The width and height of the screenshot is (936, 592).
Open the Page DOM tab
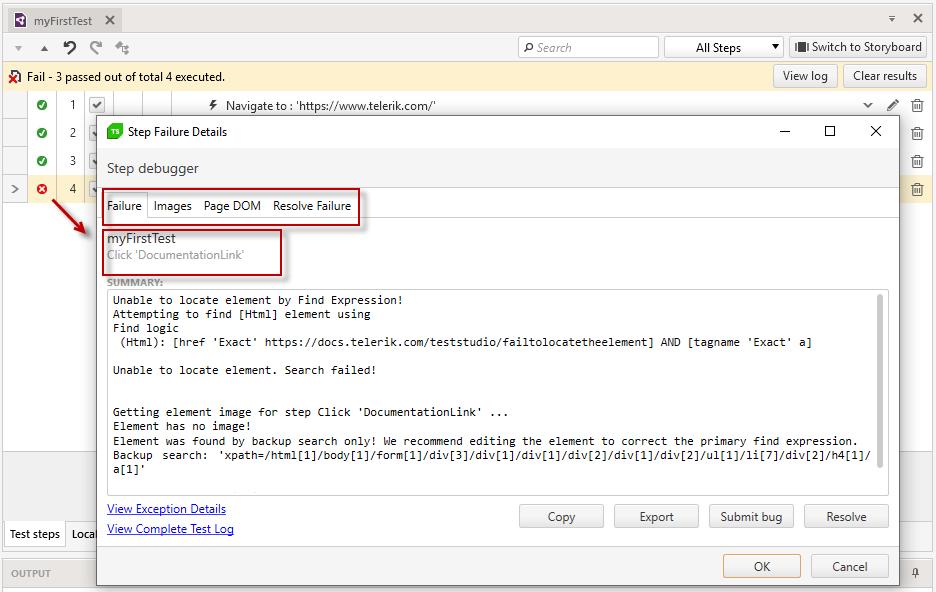(x=232, y=206)
